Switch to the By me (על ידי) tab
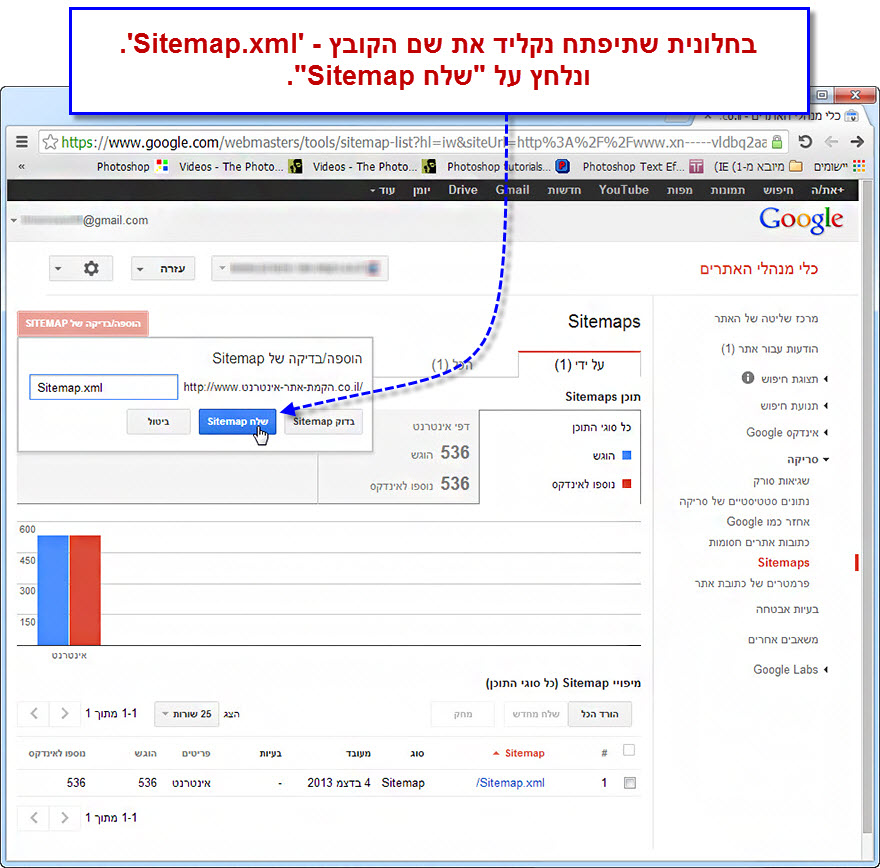The image size is (880, 868). (x=579, y=365)
